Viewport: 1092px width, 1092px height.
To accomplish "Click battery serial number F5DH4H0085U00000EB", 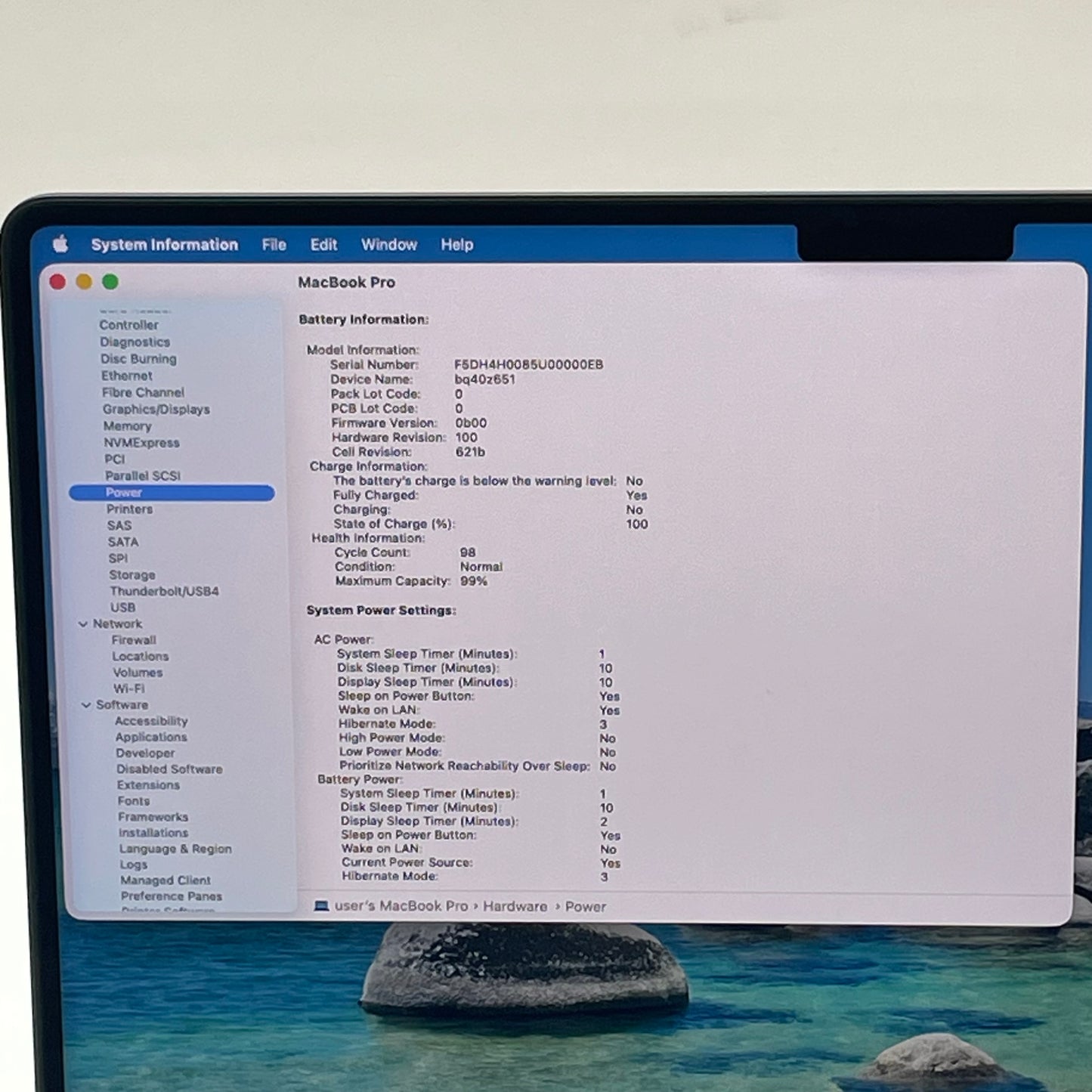I will [x=529, y=365].
